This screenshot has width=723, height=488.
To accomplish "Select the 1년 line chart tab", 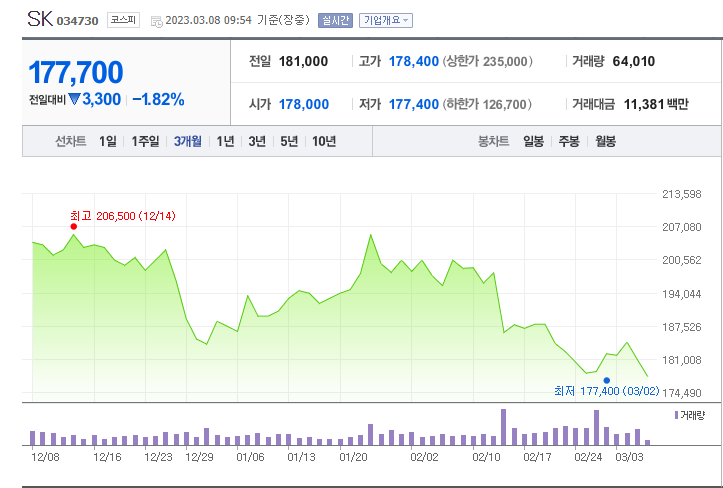I will pyautogui.click(x=225, y=141).
